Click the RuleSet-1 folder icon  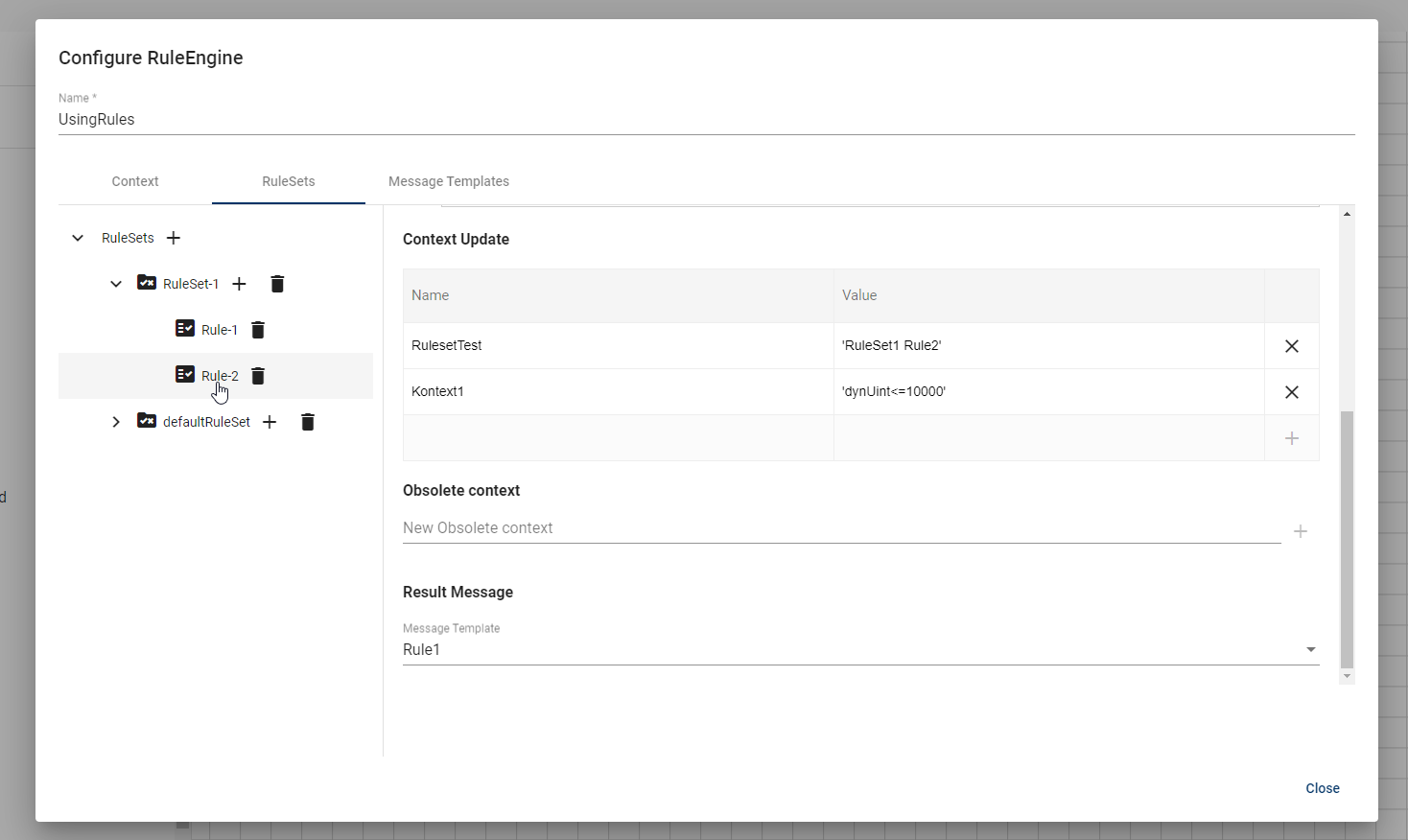point(147,283)
